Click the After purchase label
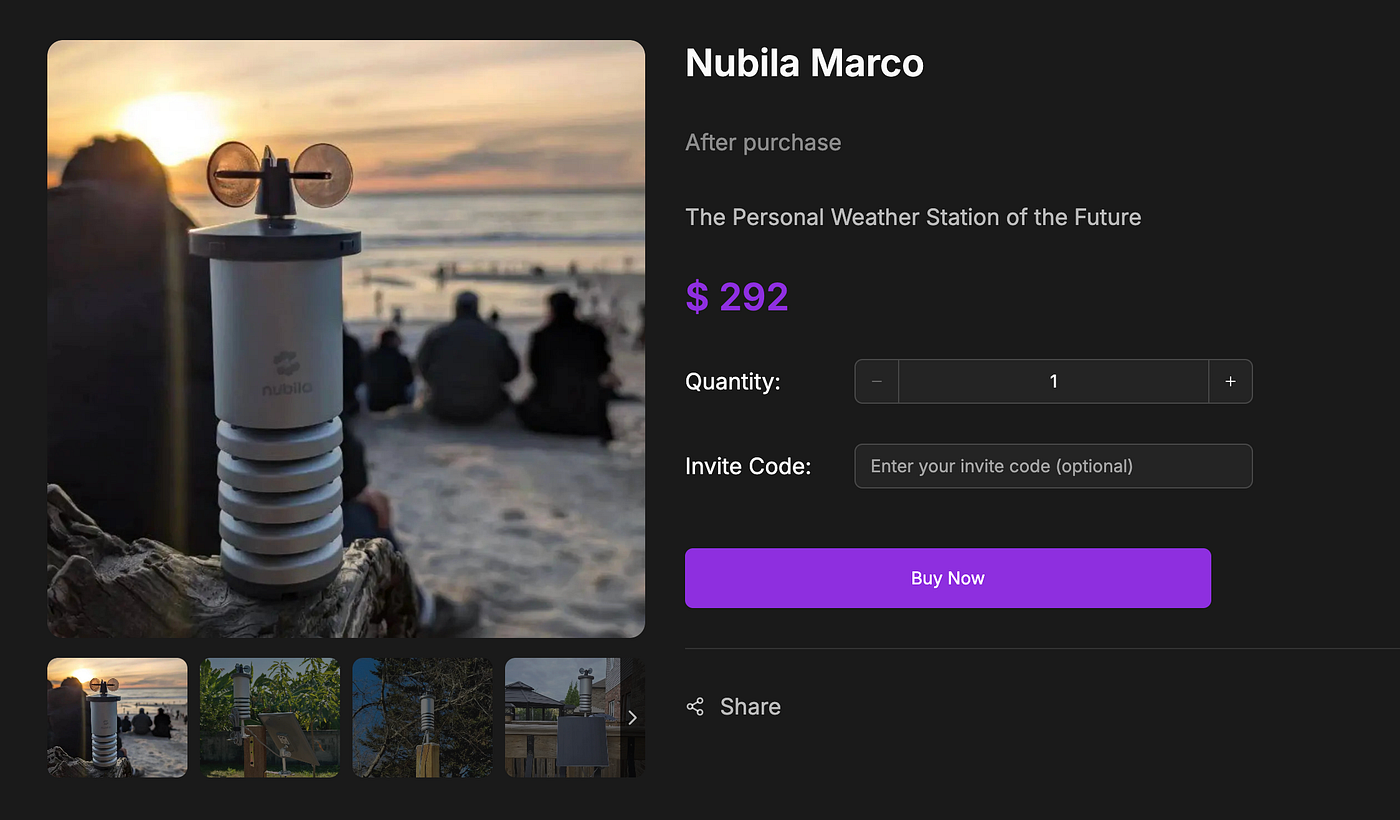Image resolution: width=1400 pixels, height=820 pixels. (x=763, y=142)
